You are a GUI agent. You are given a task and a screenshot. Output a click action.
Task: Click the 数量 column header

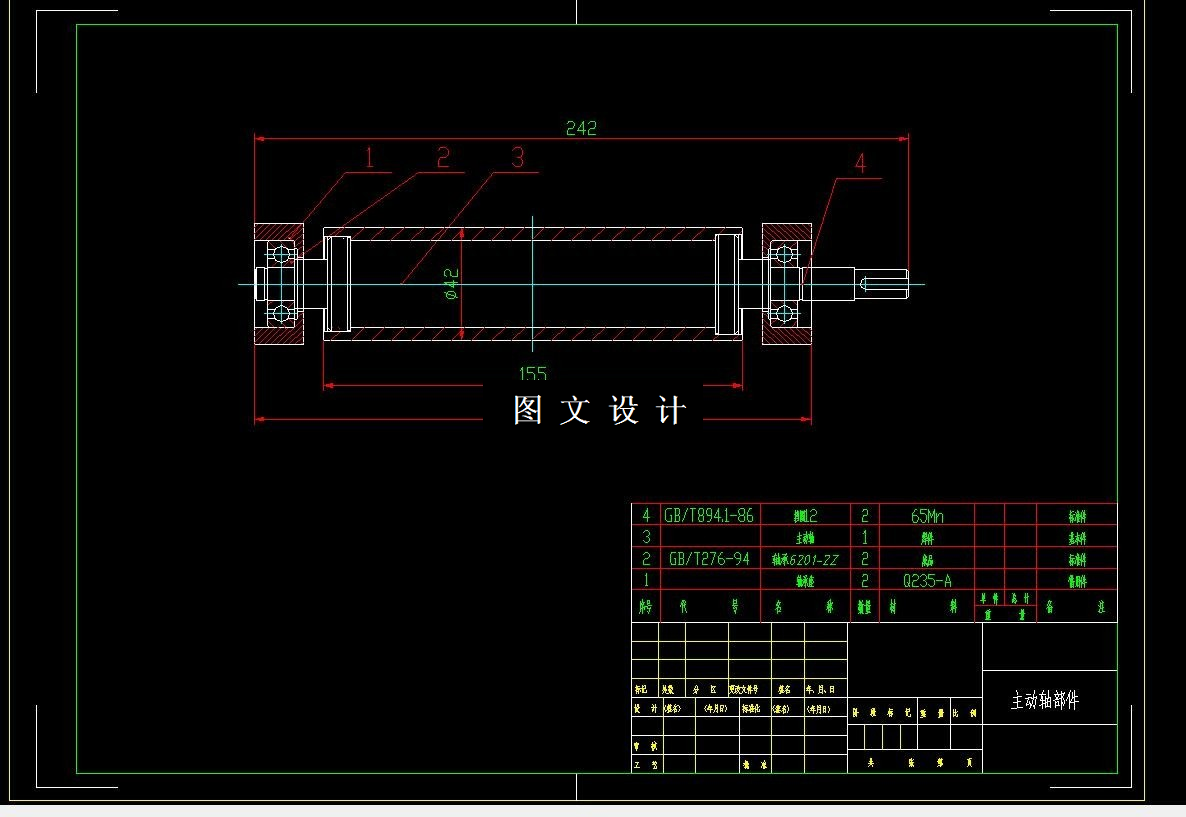click(x=864, y=607)
